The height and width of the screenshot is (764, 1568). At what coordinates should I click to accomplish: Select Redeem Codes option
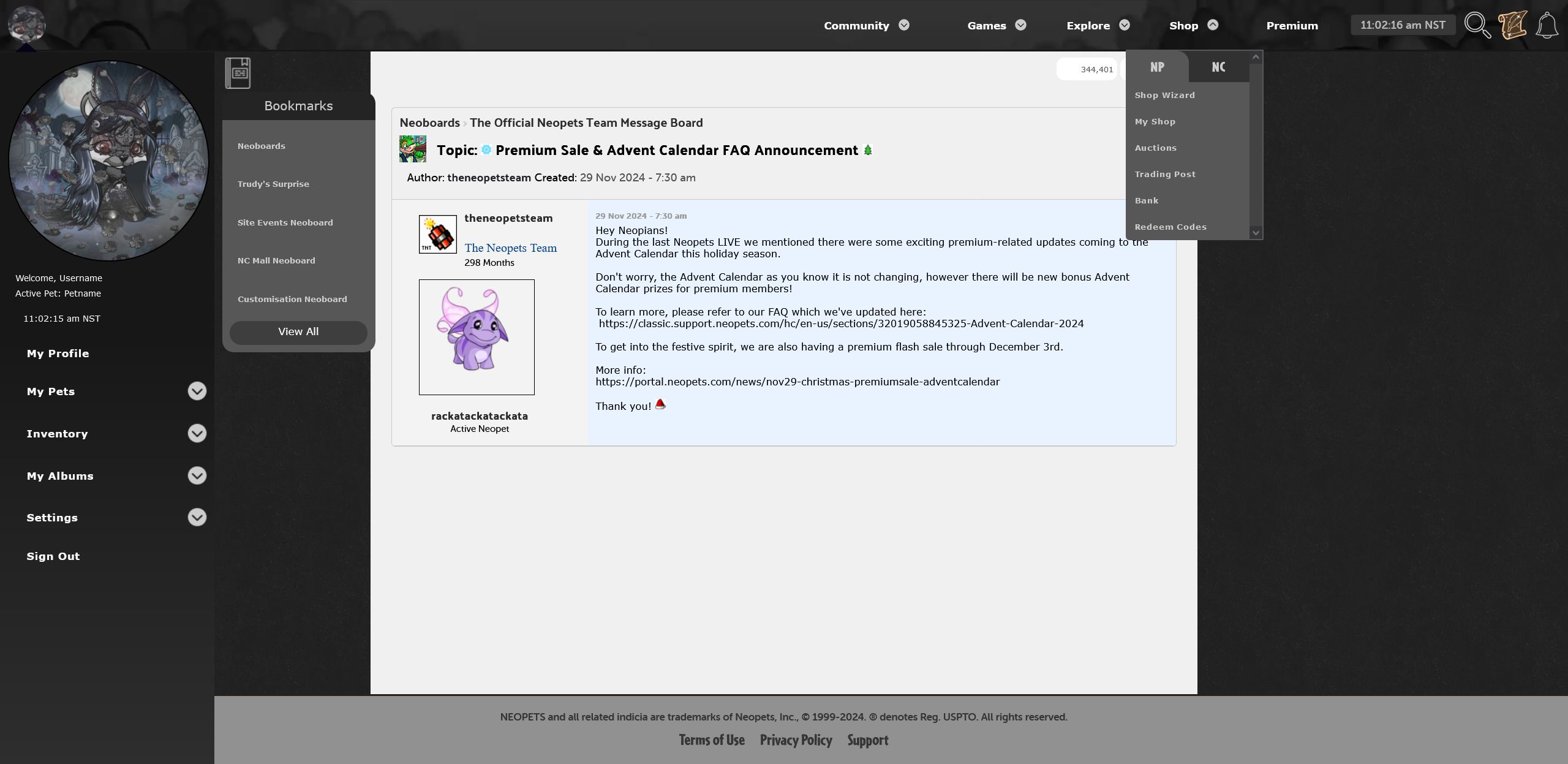click(1170, 226)
